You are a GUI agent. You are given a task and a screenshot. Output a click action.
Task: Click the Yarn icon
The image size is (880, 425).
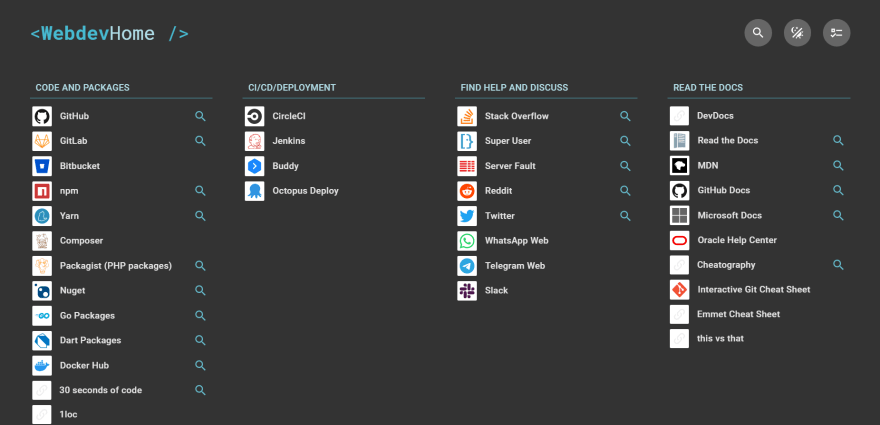coord(42,216)
